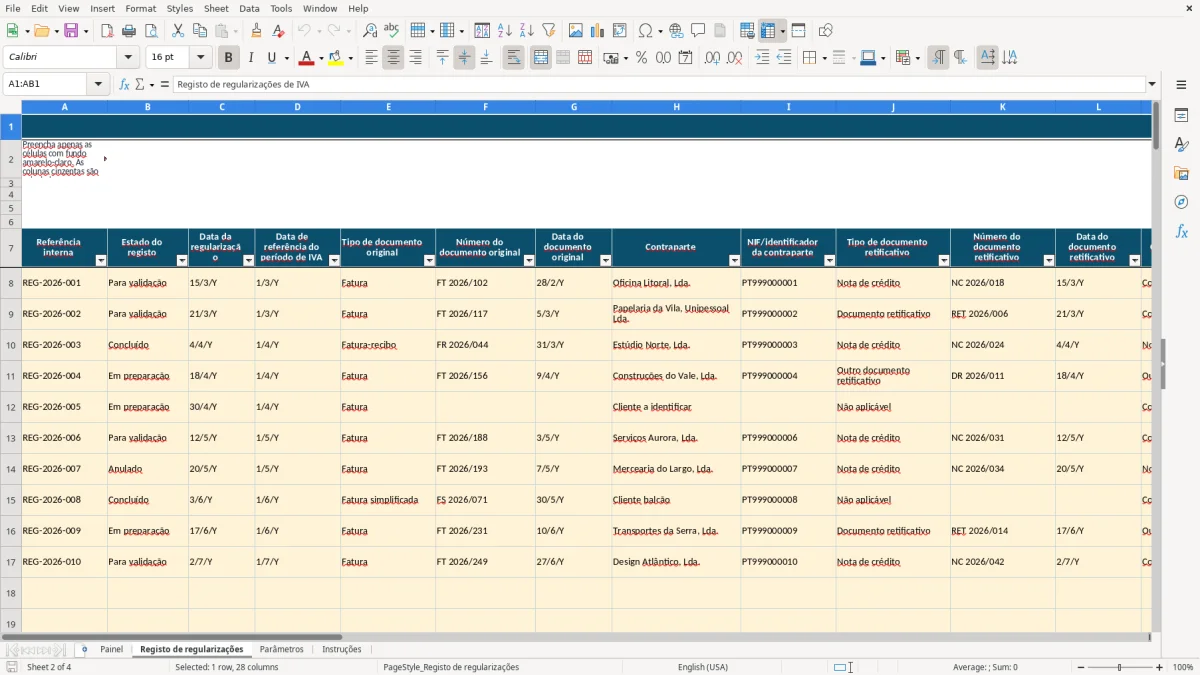The width and height of the screenshot is (1200, 675).
Task: Click column F header
Action: pos(485,106)
